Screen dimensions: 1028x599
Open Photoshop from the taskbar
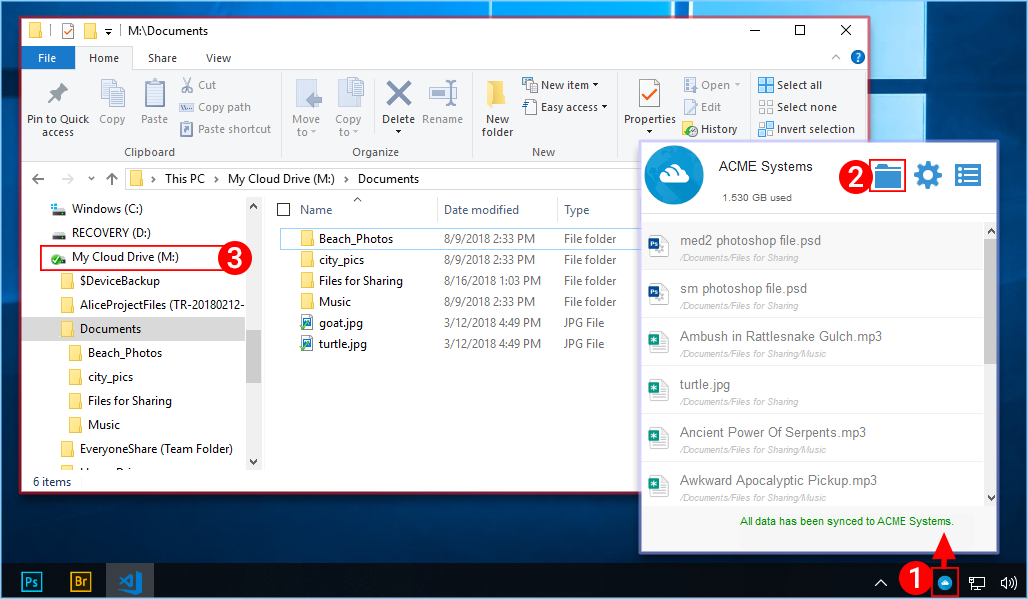(x=31, y=581)
